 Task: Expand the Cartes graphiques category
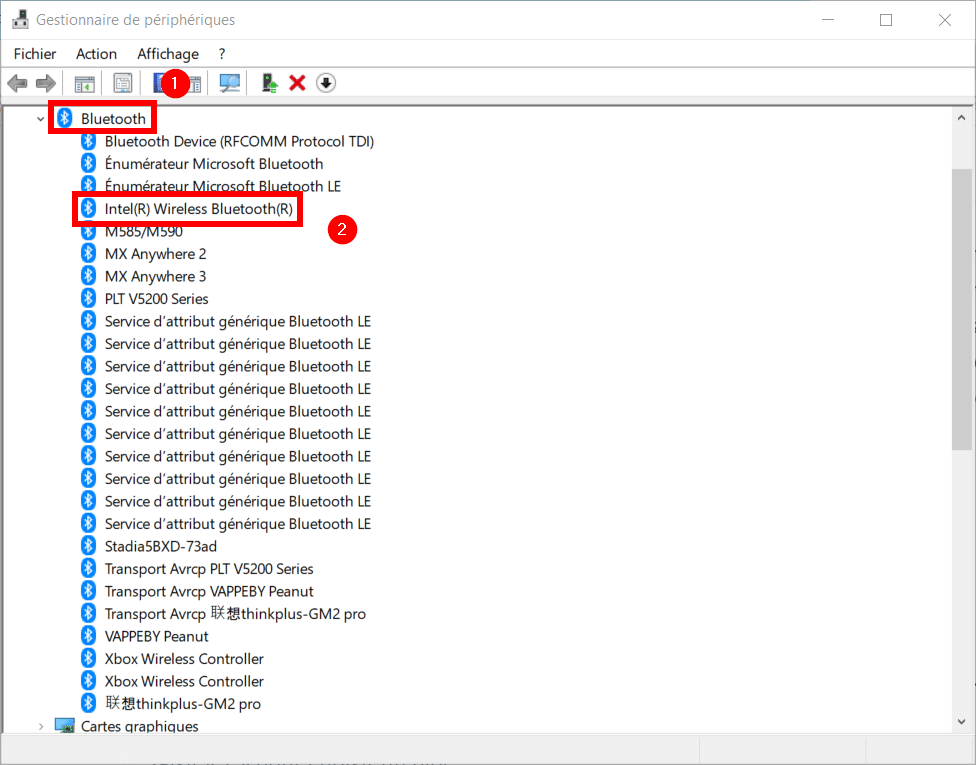[x=40, y=726]
